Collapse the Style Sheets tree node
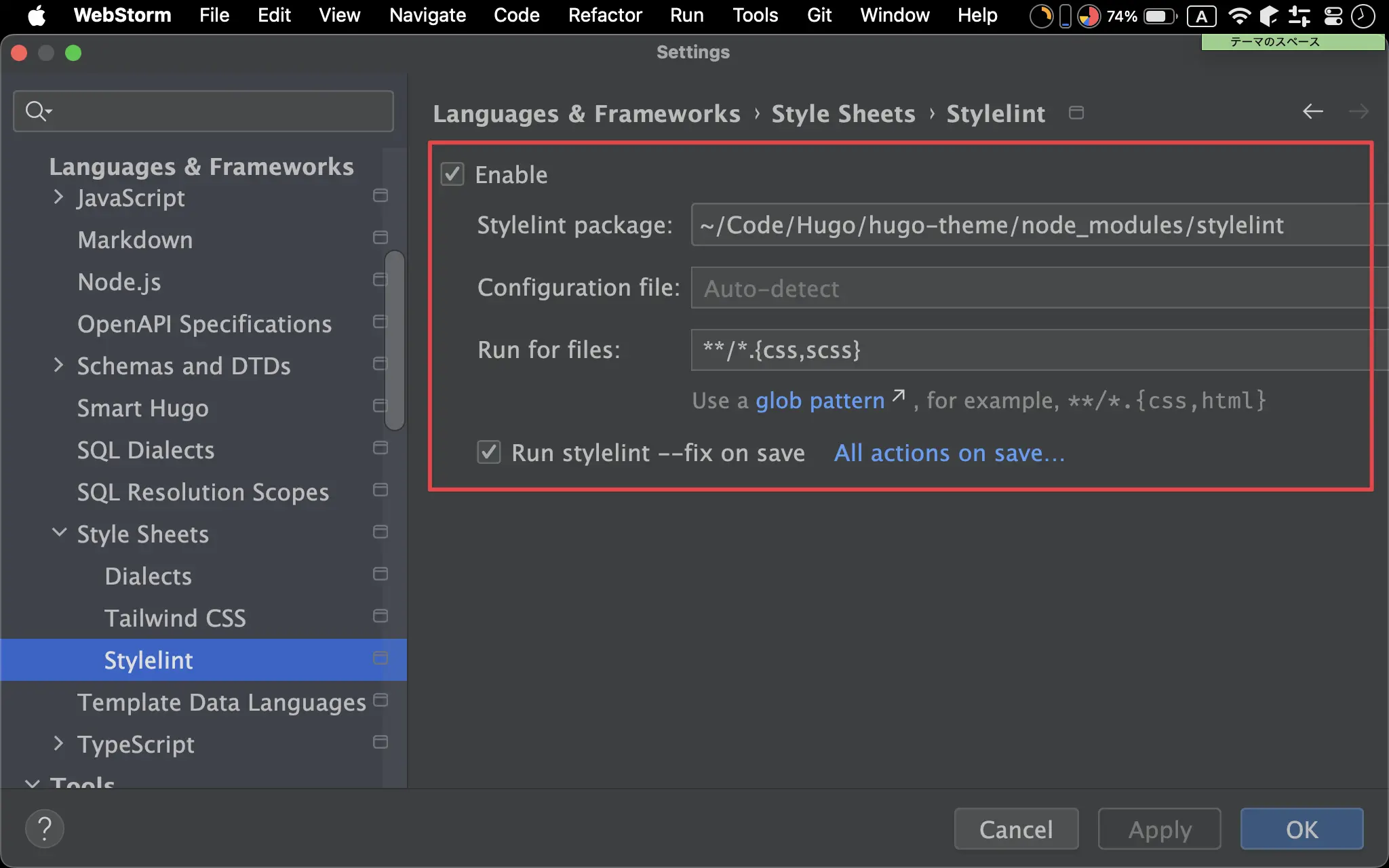 (59, 533)
